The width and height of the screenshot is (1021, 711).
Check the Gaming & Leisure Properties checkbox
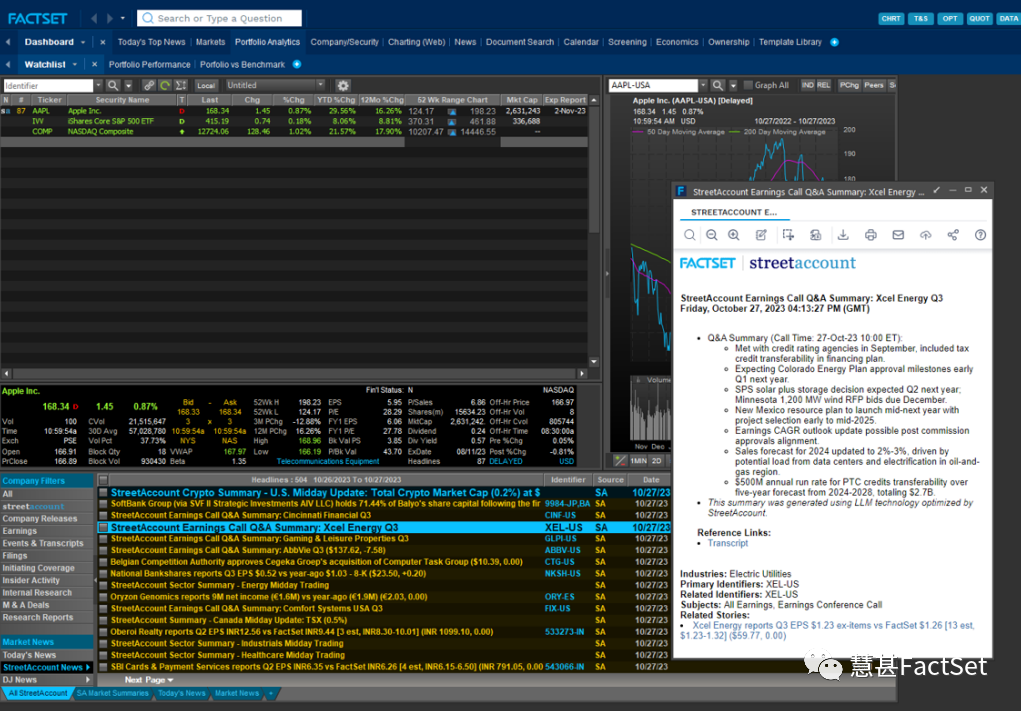pos(103,539)
